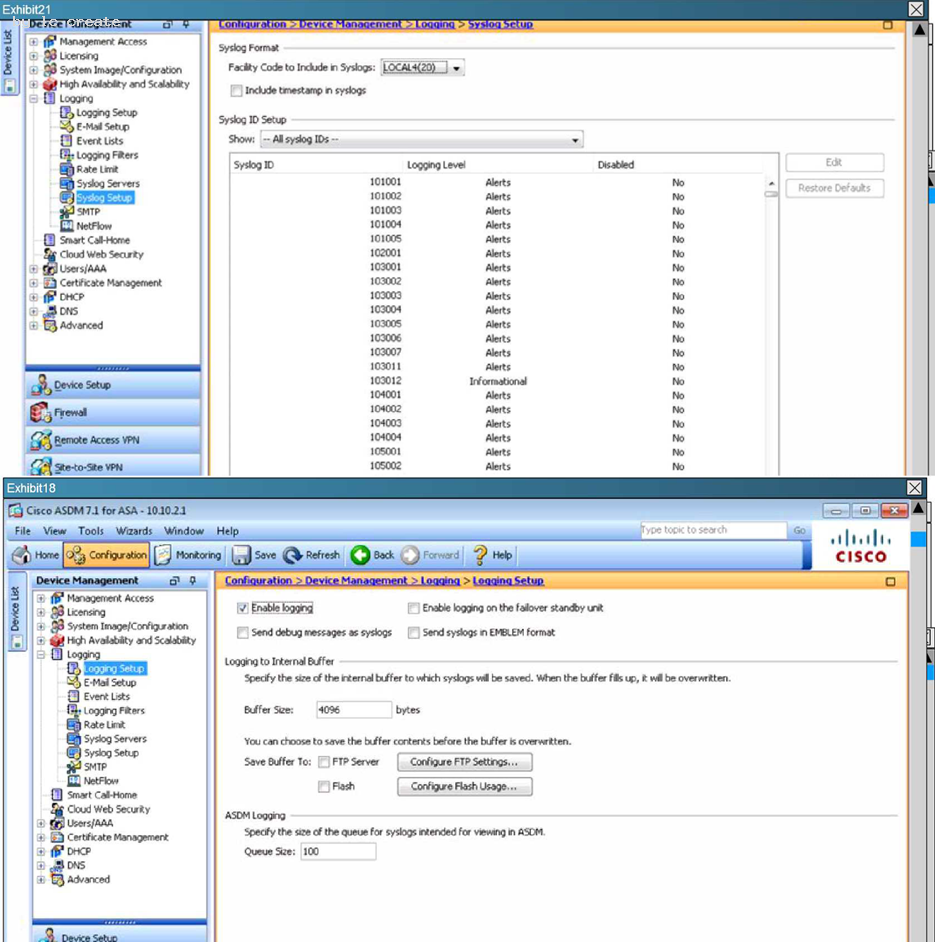Viewport: 935px width, 942px height.
Task: Open Smart Call-Home in Exhibit21 tree
Action: (x=94, y=240)
